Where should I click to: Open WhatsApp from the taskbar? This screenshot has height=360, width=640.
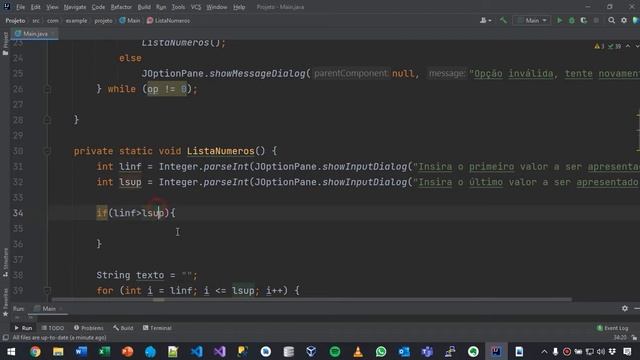click(x=381, y=351)
